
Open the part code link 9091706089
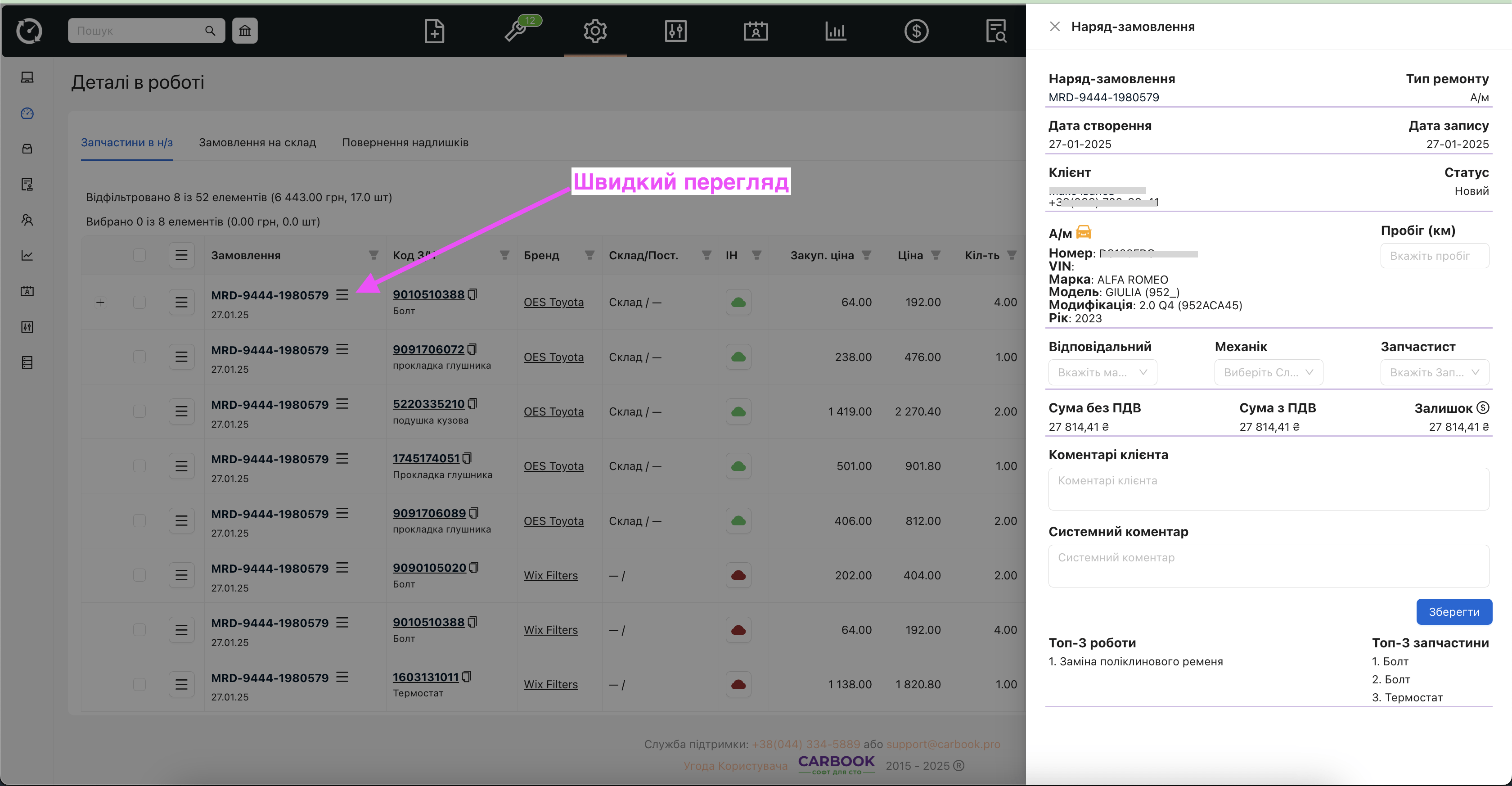click(x=429, y=513)
